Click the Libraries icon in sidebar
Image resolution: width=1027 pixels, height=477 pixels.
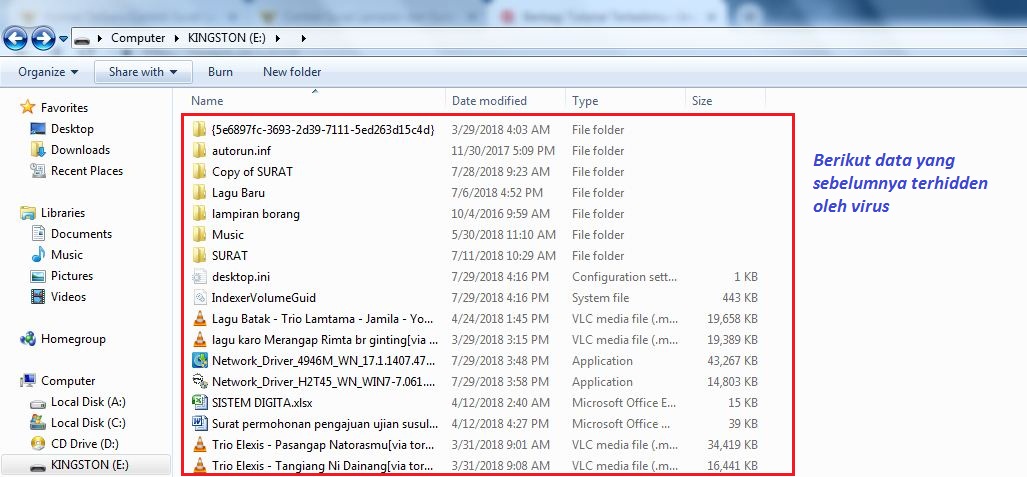pyautogui.click(x=28, y=213)
